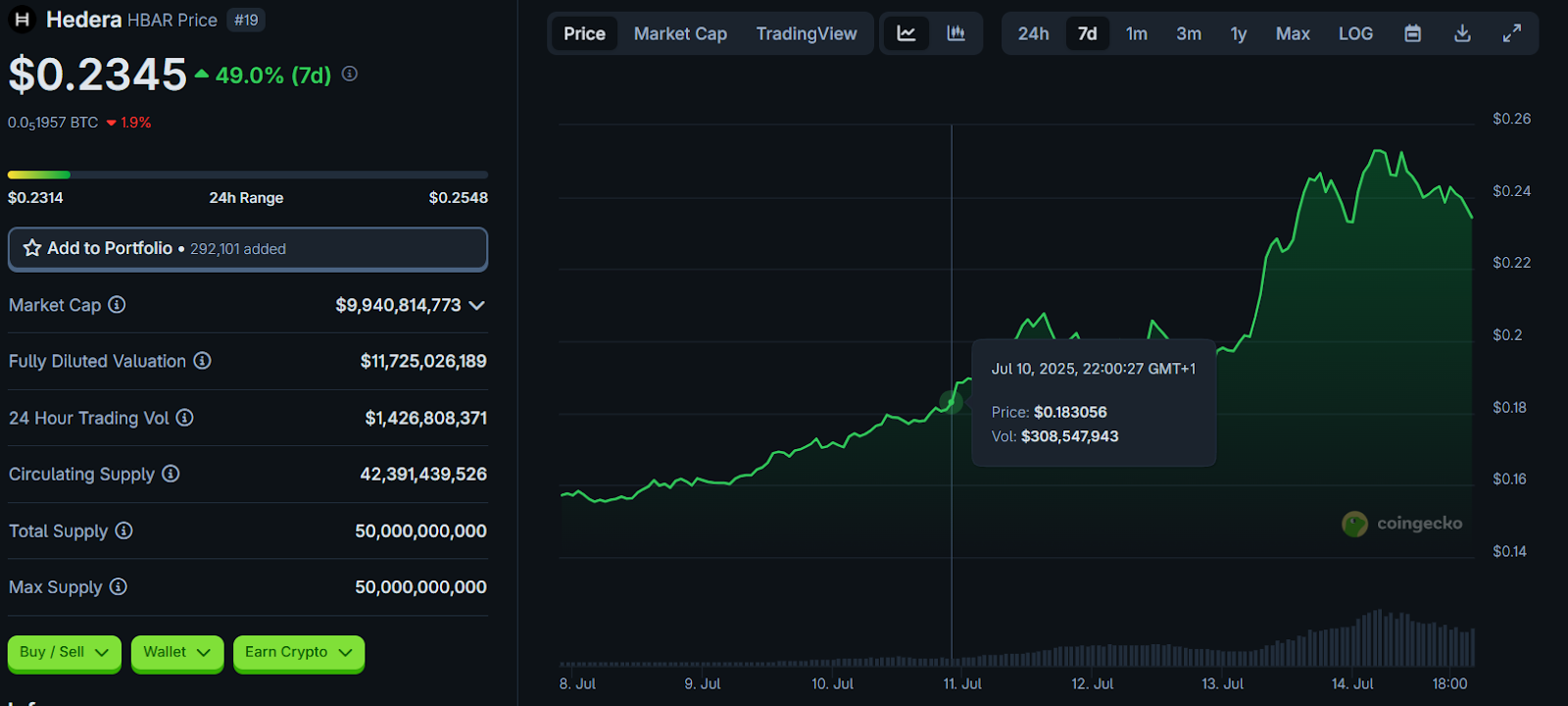1568x706 pixels.
Task: Download chart data icon
Action: (1462, 33)
